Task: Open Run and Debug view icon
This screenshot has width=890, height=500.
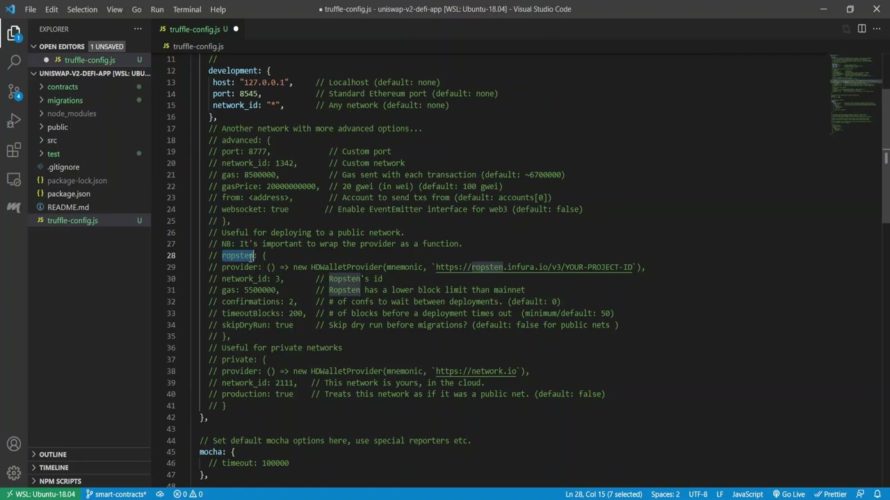Action: [x=14, y=120]
